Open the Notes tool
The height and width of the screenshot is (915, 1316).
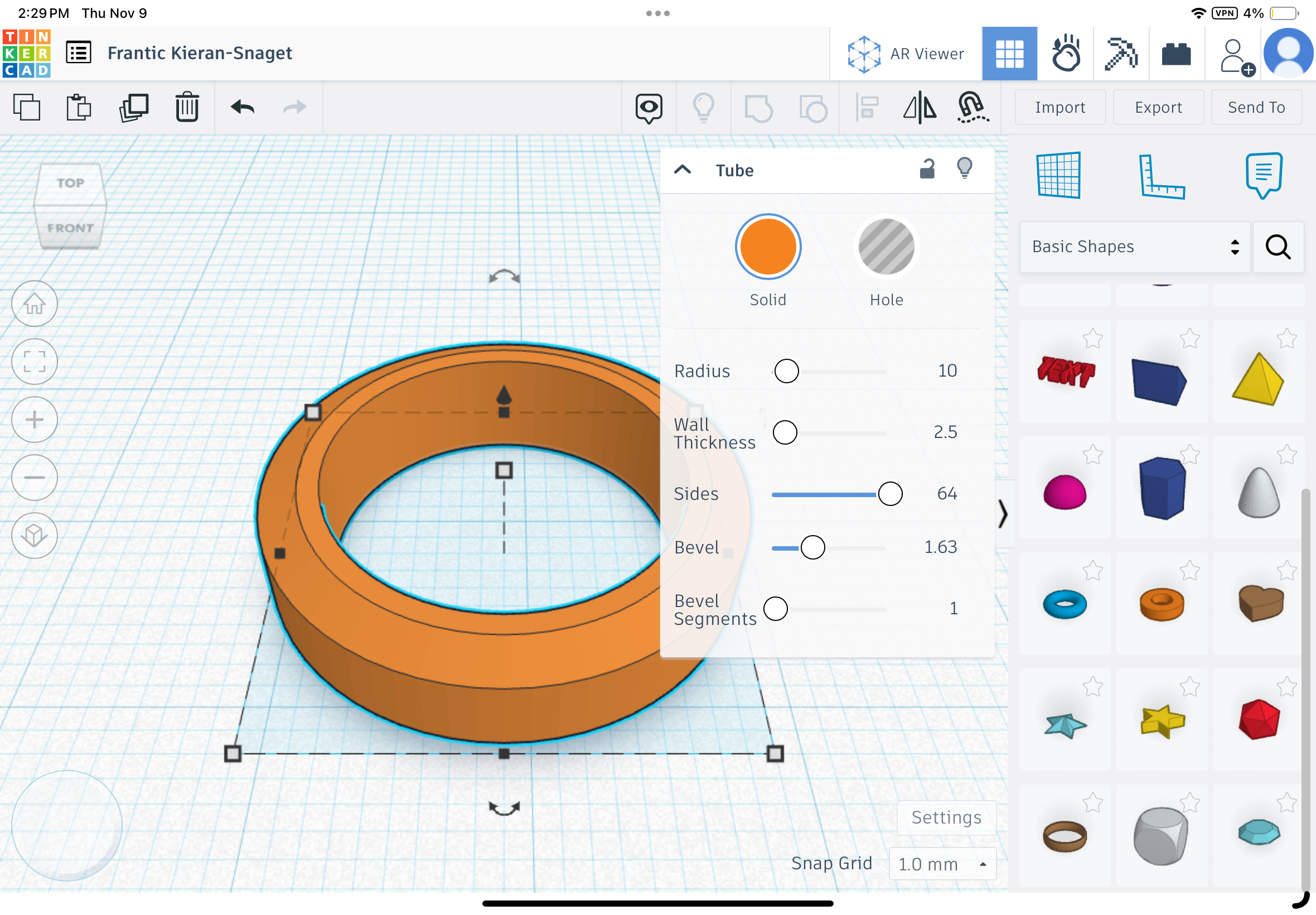point(1263,175)
